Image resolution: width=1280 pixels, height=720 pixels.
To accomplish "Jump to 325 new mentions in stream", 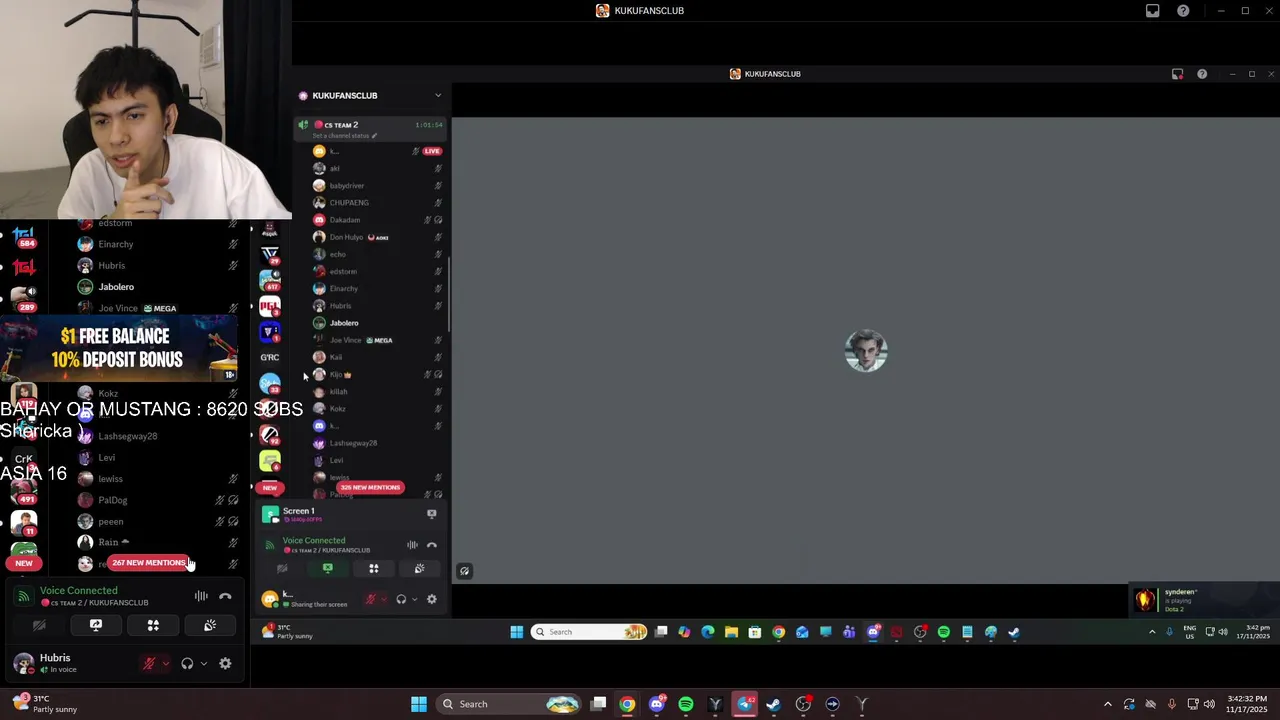I will [x=370, y=488].
